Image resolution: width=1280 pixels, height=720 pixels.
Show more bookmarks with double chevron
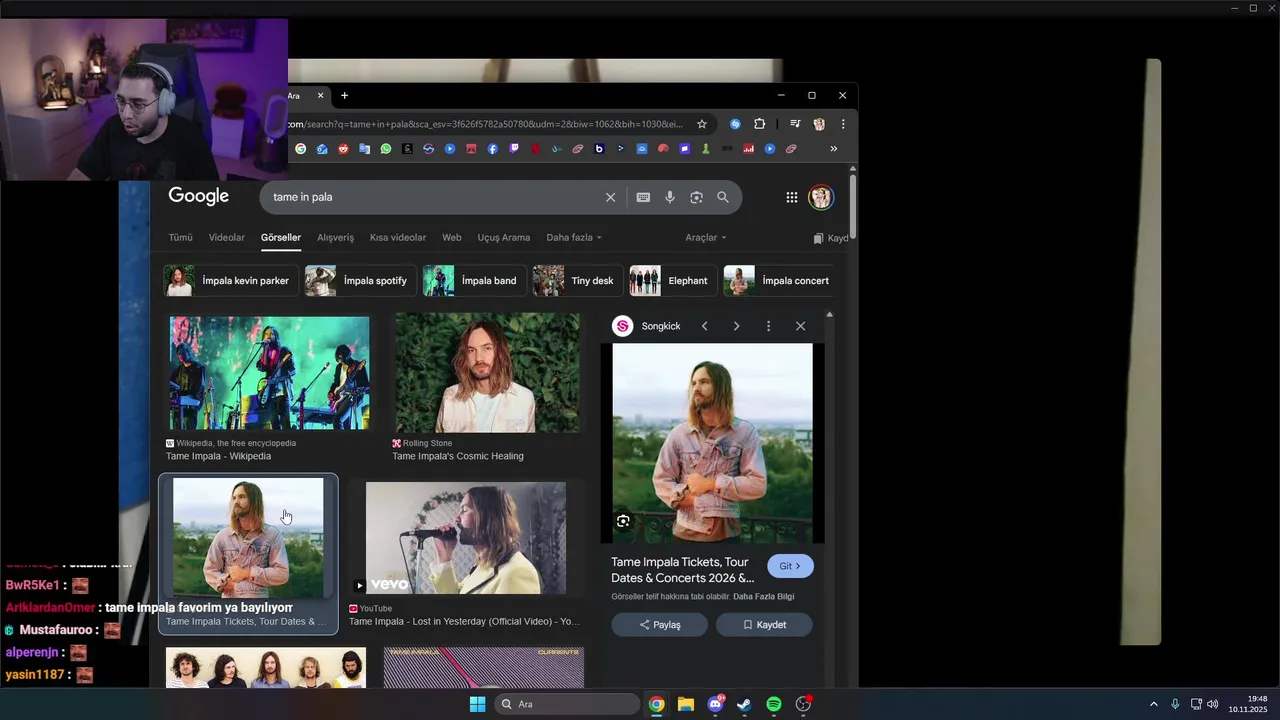click(x=834, y=149)
